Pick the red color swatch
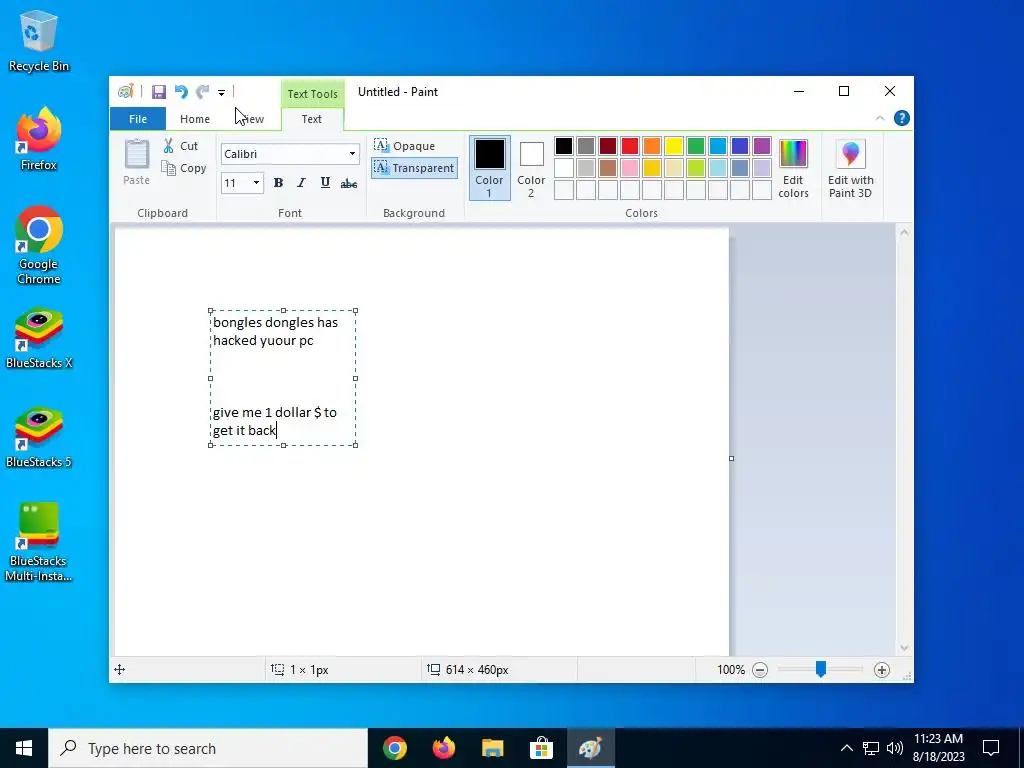1024x768 pixels. pos(630,146)
